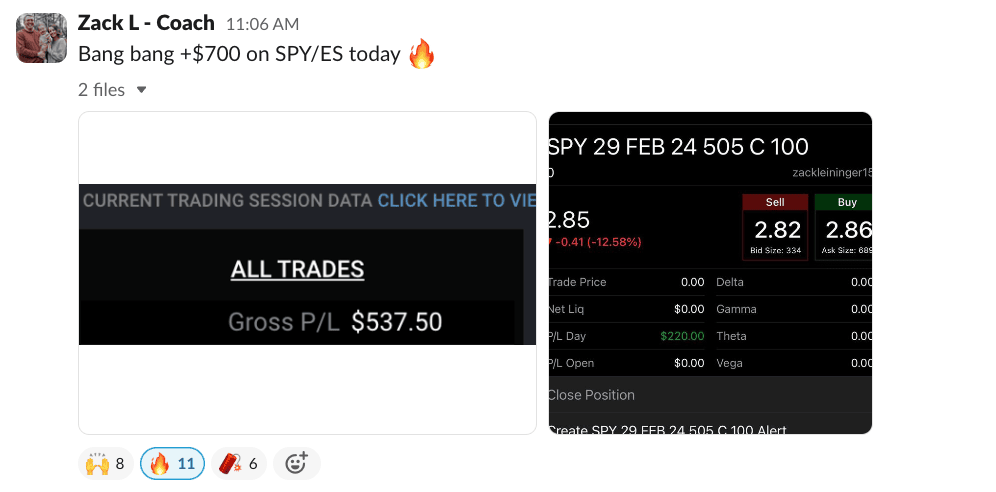Click the "2 files" label

[101, 90]
